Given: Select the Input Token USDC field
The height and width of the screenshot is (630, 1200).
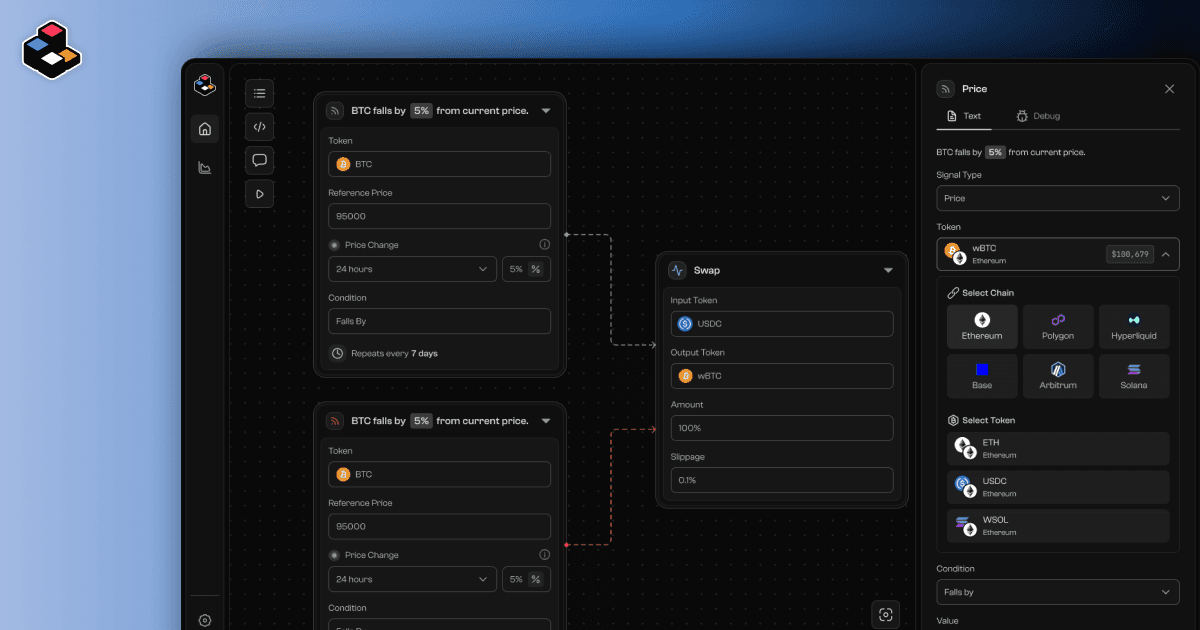Looking at the screenshot, I should tap(782, 324).
